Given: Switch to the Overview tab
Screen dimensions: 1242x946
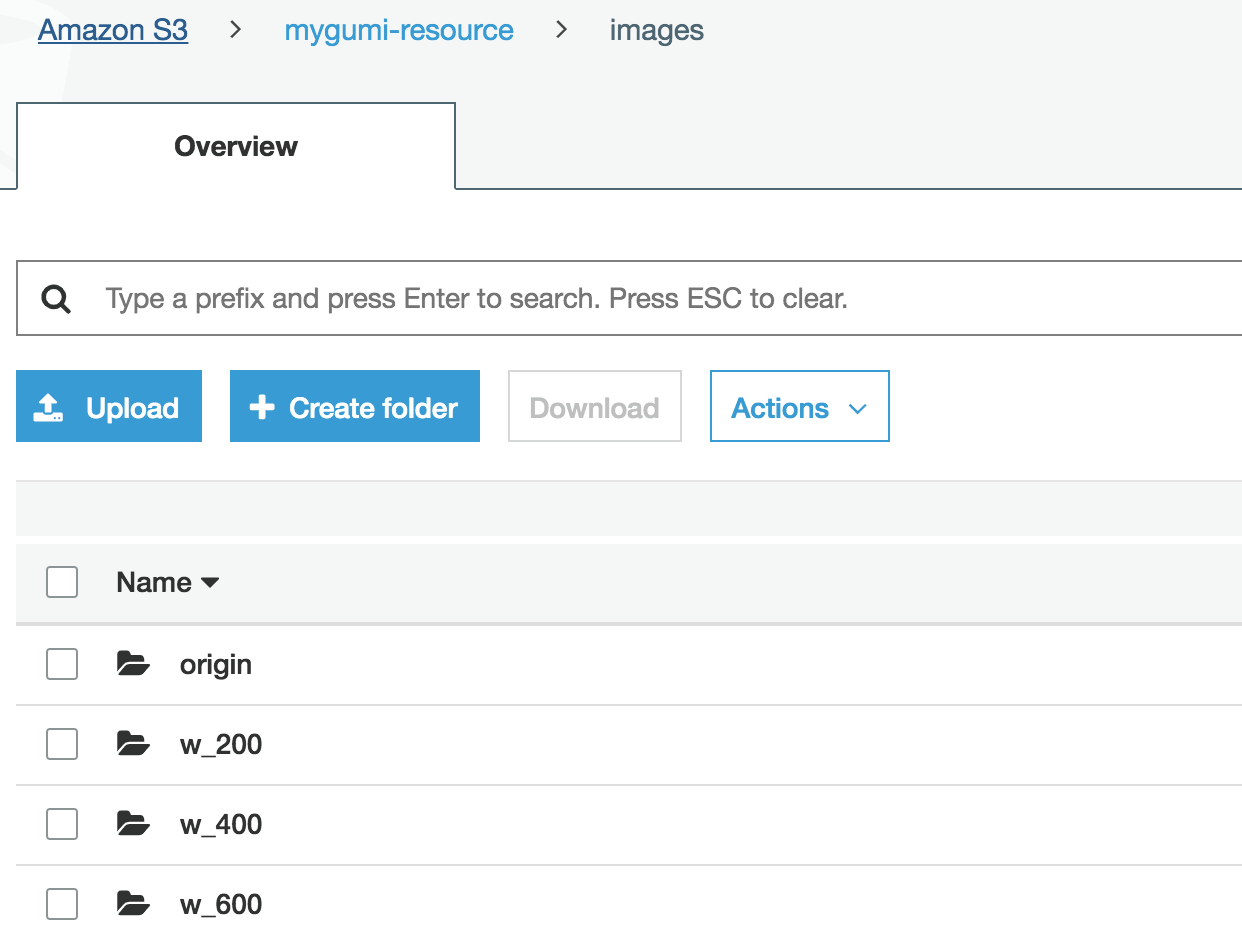Looking at the screenshot, I should tap(236, 146).
